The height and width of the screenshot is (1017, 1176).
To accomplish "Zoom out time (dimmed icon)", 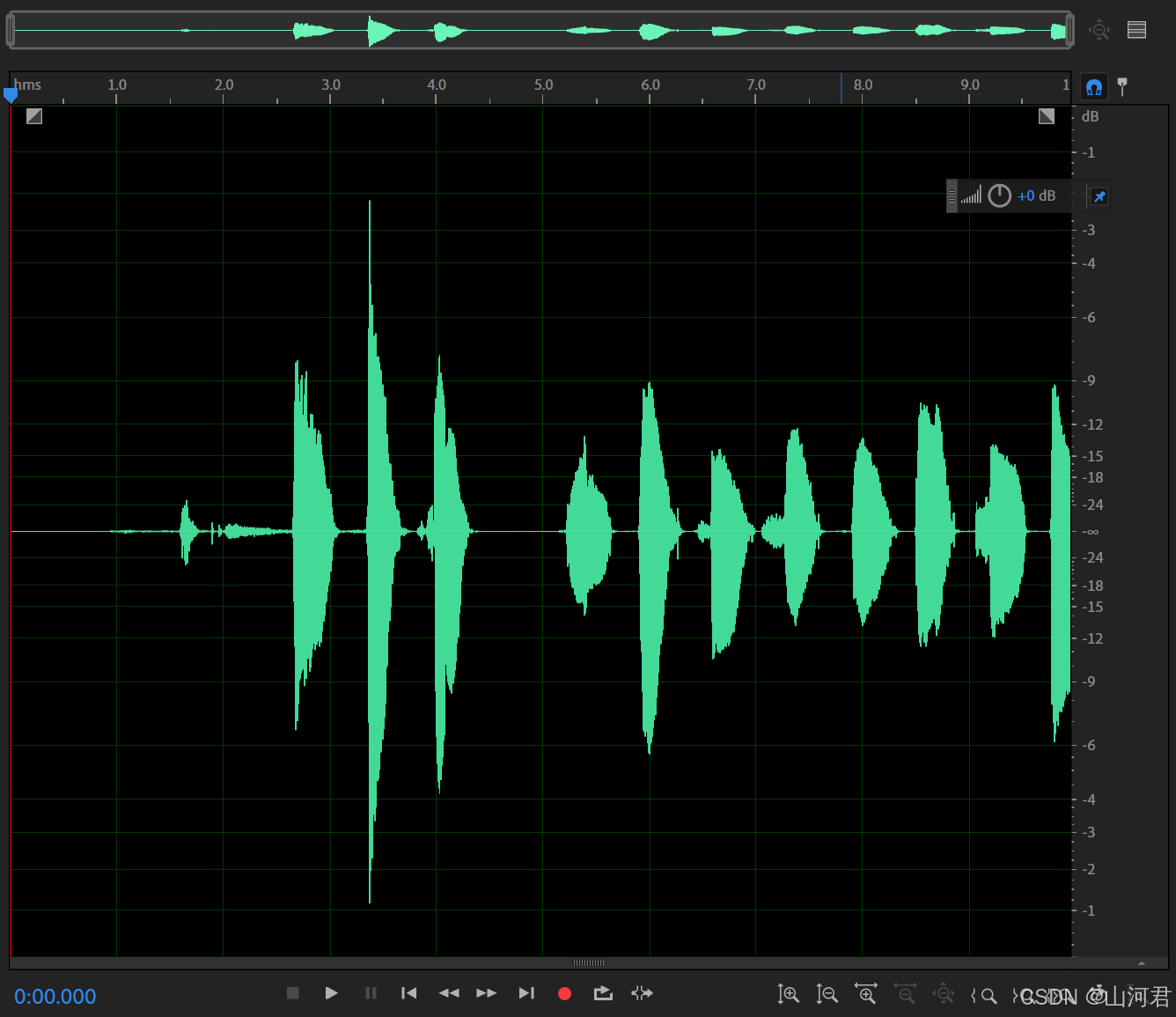I will [x=905, y=994].
